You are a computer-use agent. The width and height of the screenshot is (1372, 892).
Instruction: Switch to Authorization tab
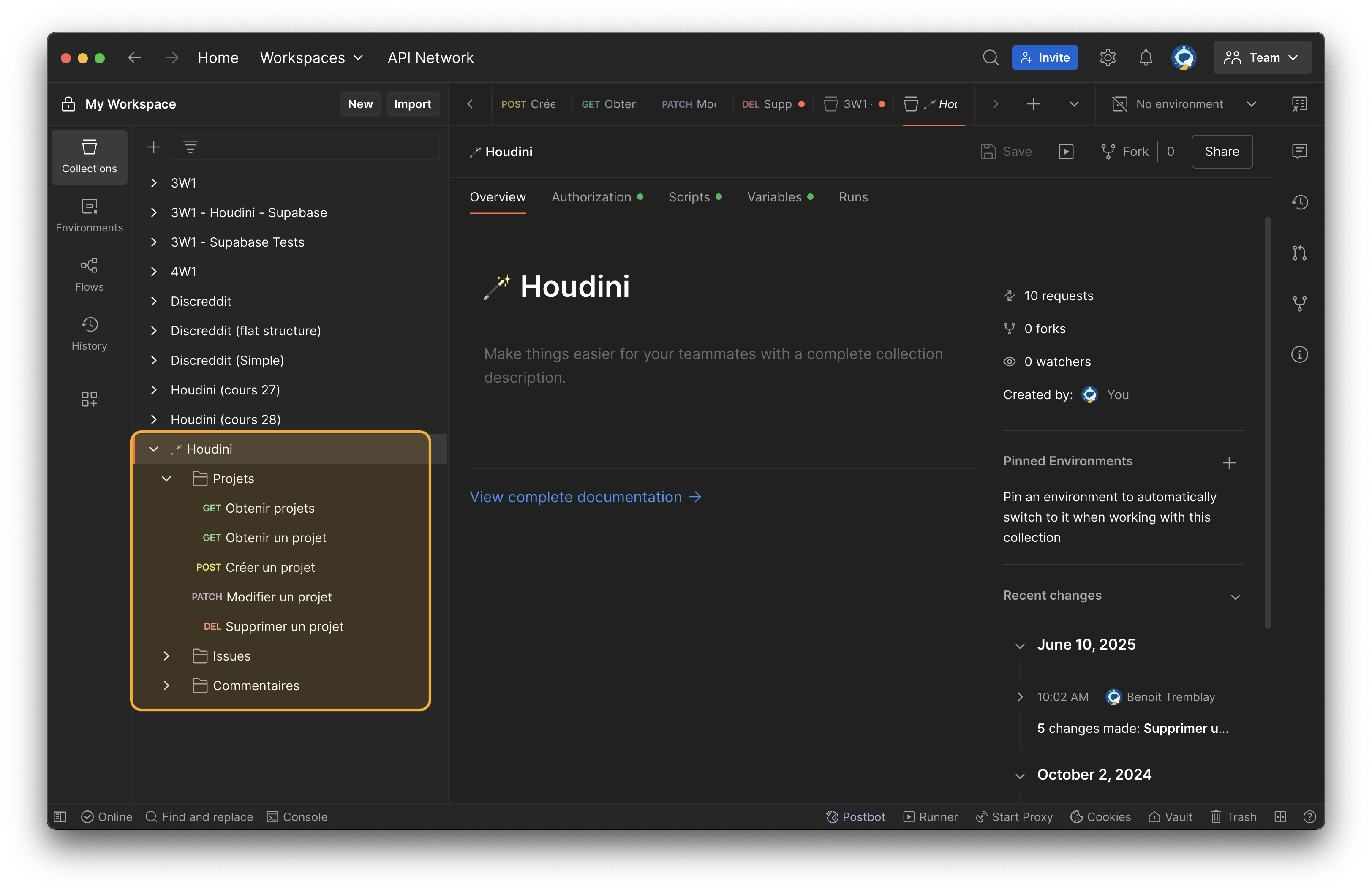pos(596,197)
